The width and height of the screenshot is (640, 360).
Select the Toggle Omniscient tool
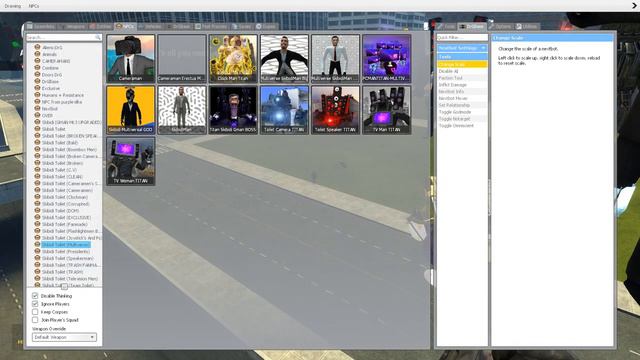tap(462, 126)
